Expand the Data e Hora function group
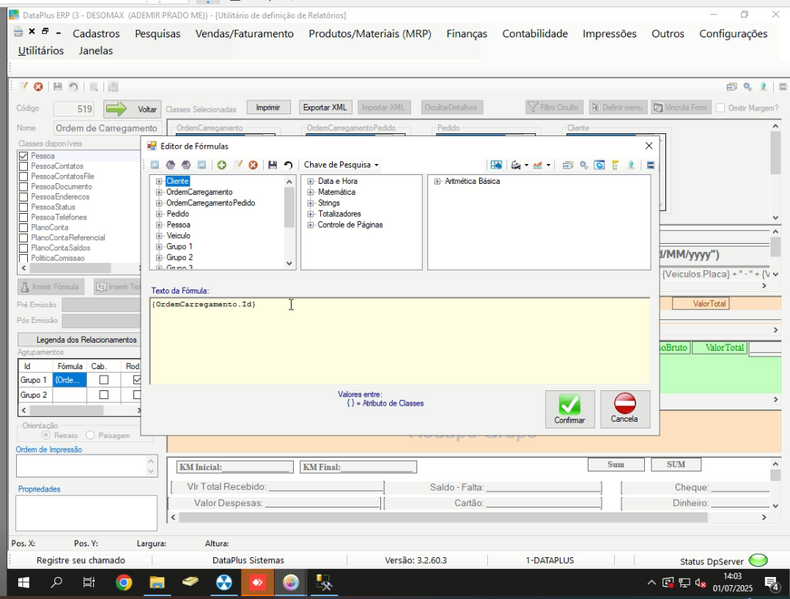 (x=310, y=181)
